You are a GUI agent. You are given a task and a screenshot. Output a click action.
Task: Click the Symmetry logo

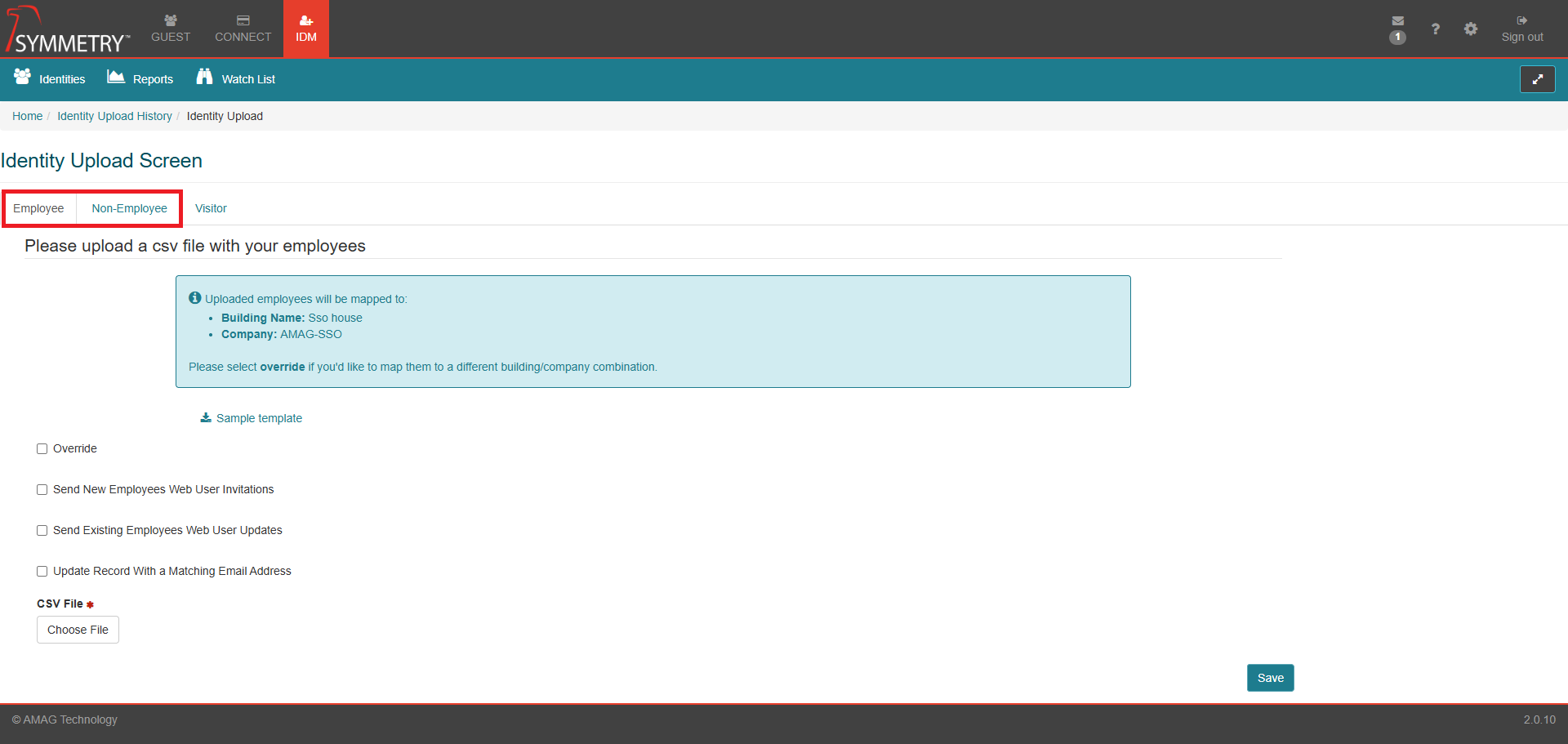(69, 31)
